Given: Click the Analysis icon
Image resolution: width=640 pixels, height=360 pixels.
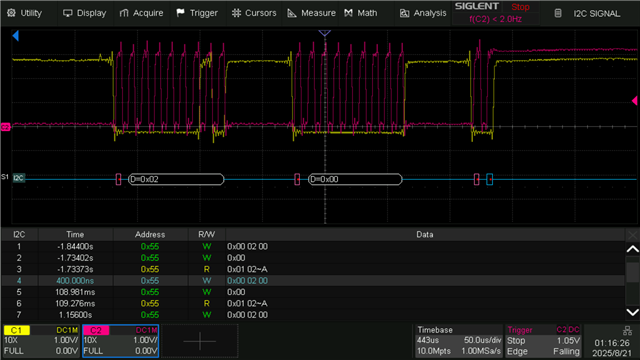Looking at the screenshot, I should coord(404,13).
